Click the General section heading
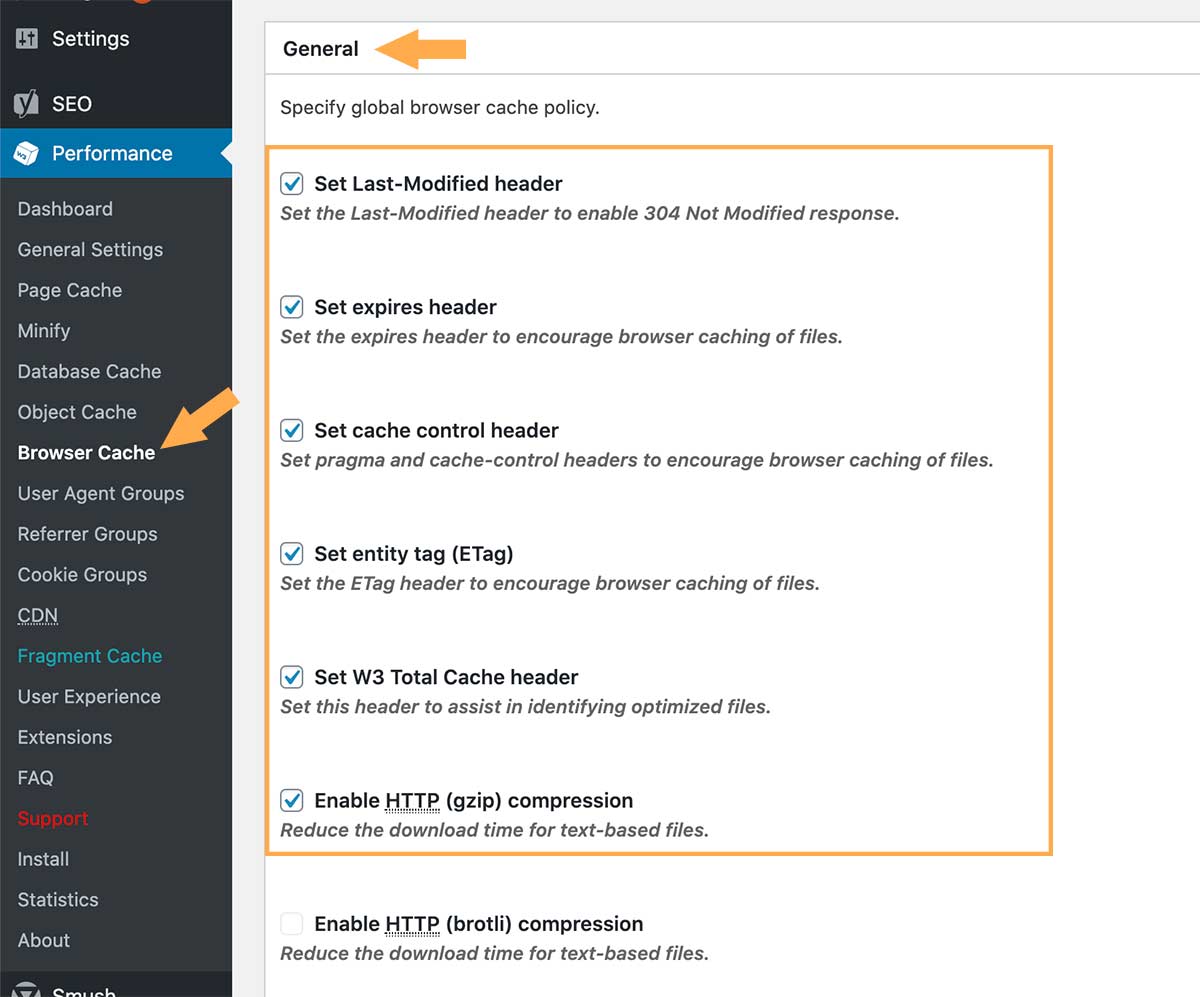The height and width of the screenshot is (997, 1200). click(321, 49)
